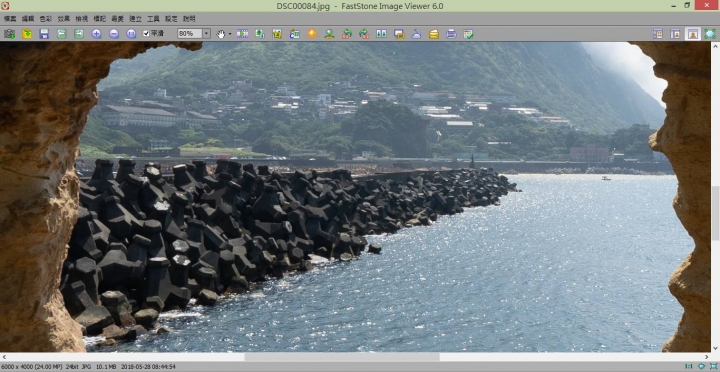Click the scanner acquire icon
The width and height of the screenshot is (720, 372).
(x=416, y=34)
